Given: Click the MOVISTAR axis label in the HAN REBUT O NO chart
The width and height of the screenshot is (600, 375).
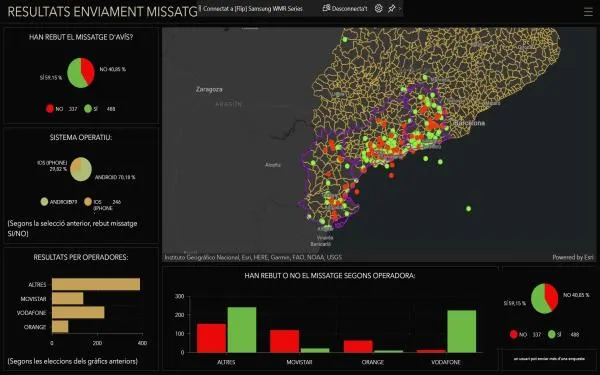Looking at the screenshot, I should [x=299, y=362].
